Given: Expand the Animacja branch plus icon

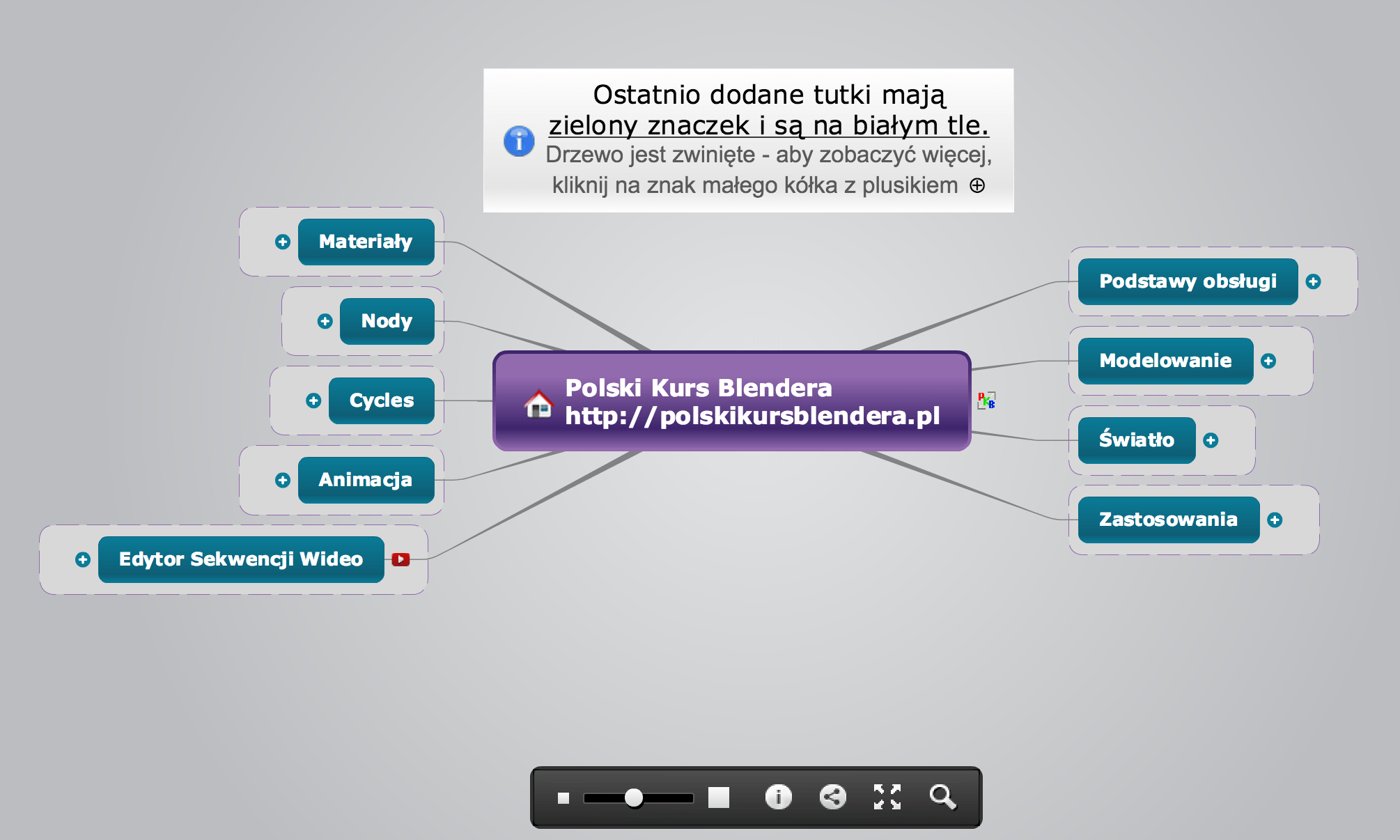Looking at the screenshot, I should (x=282, y=480).
